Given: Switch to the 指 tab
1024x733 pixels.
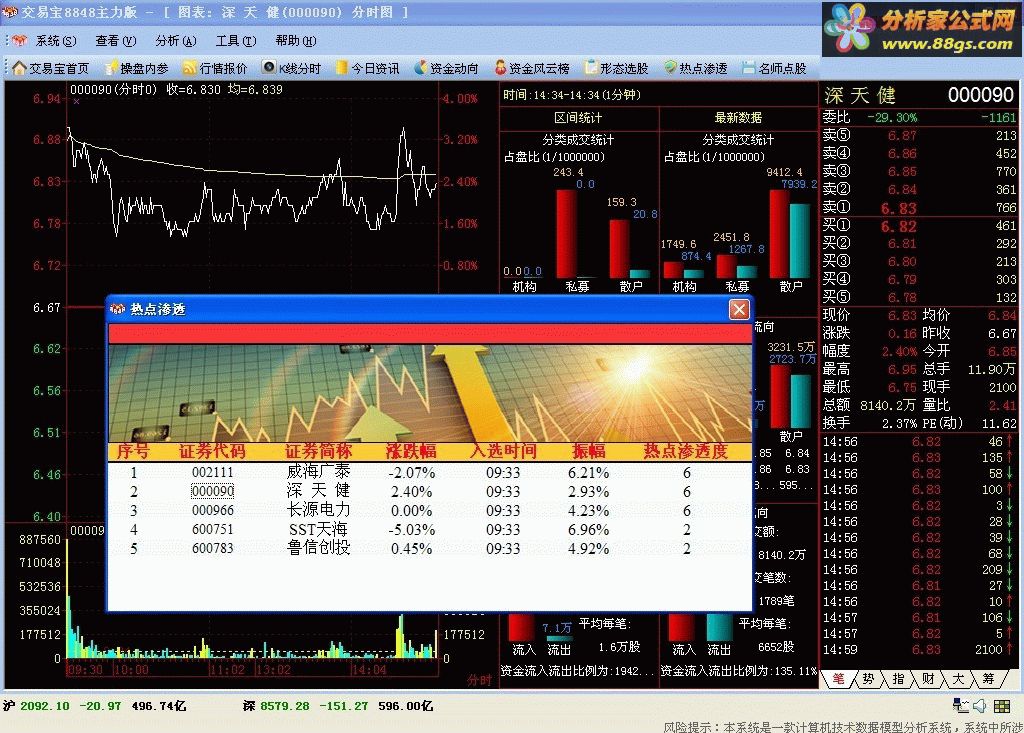Looking at the screenshot, I should [x=898, y=679].
